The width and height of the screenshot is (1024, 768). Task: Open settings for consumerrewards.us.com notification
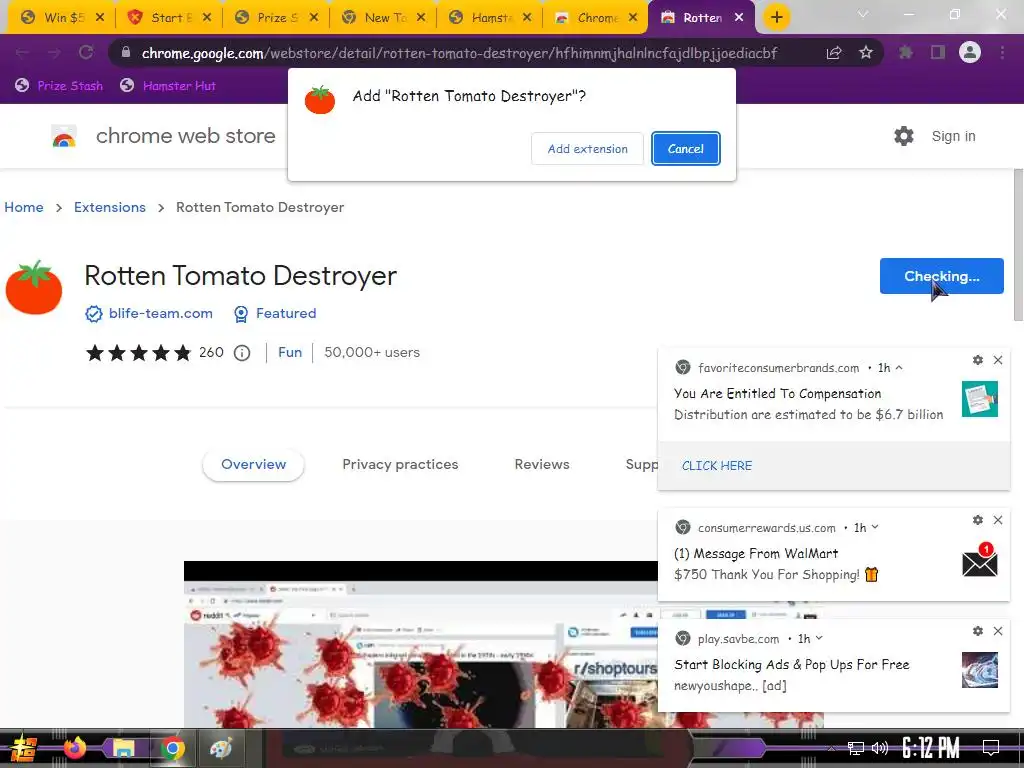(x=978, y=520)
